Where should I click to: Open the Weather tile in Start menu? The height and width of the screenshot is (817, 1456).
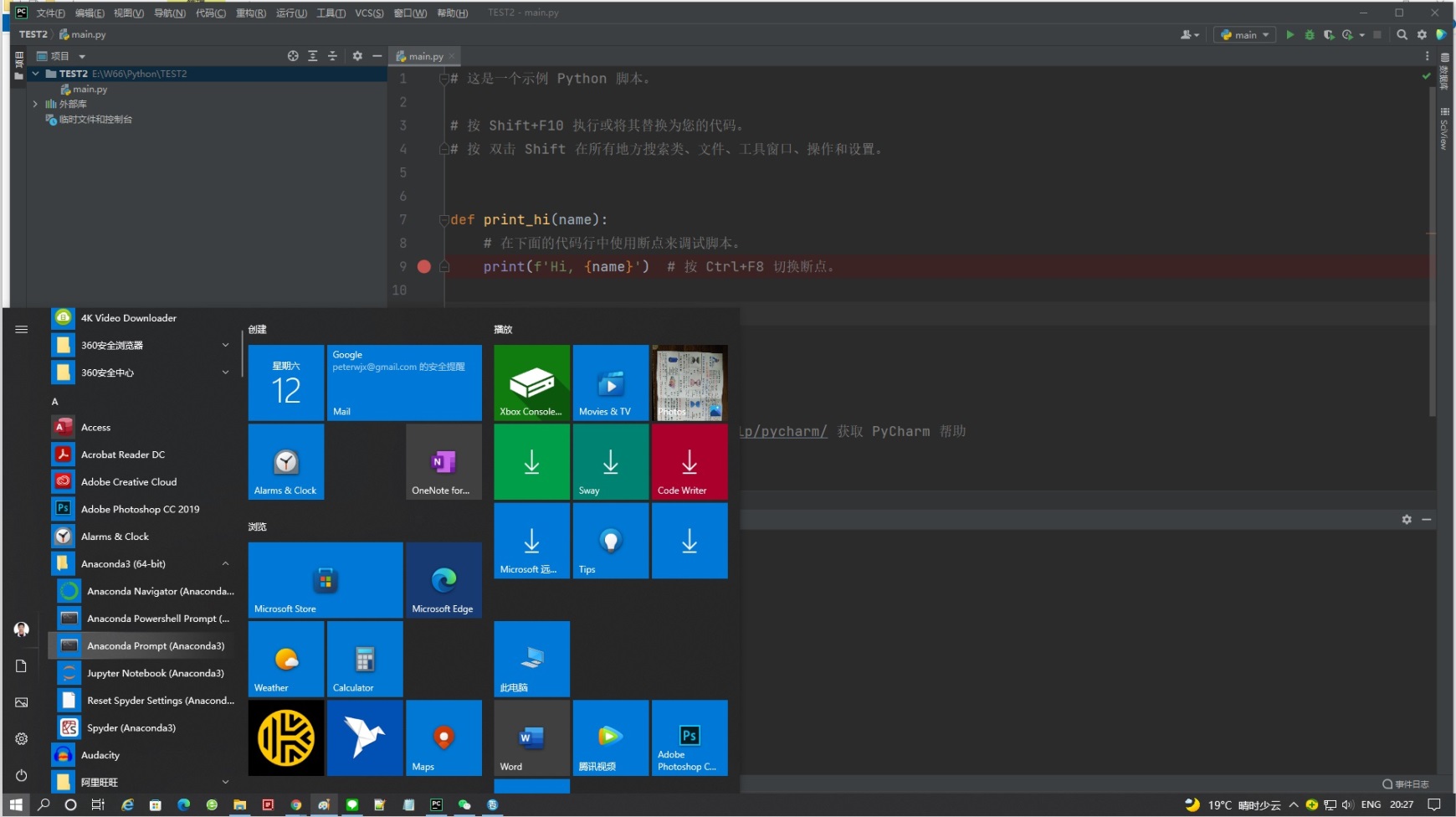coord(285,659)
